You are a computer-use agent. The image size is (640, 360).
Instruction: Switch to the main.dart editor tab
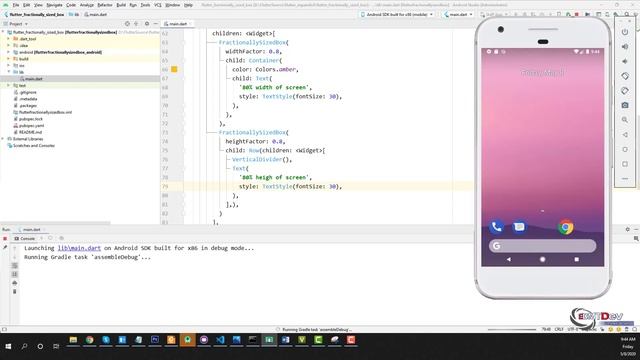click(177, 24)
